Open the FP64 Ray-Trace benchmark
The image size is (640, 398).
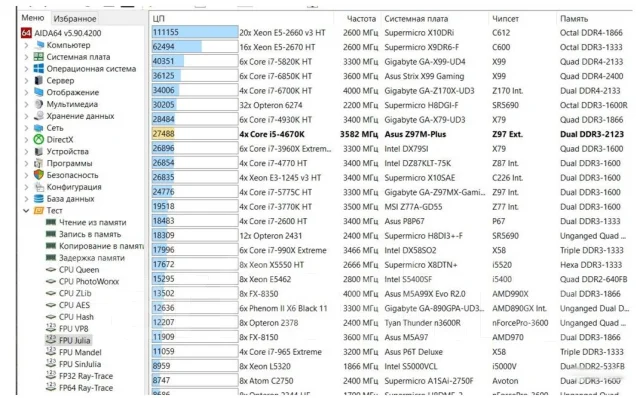(86, 388)
